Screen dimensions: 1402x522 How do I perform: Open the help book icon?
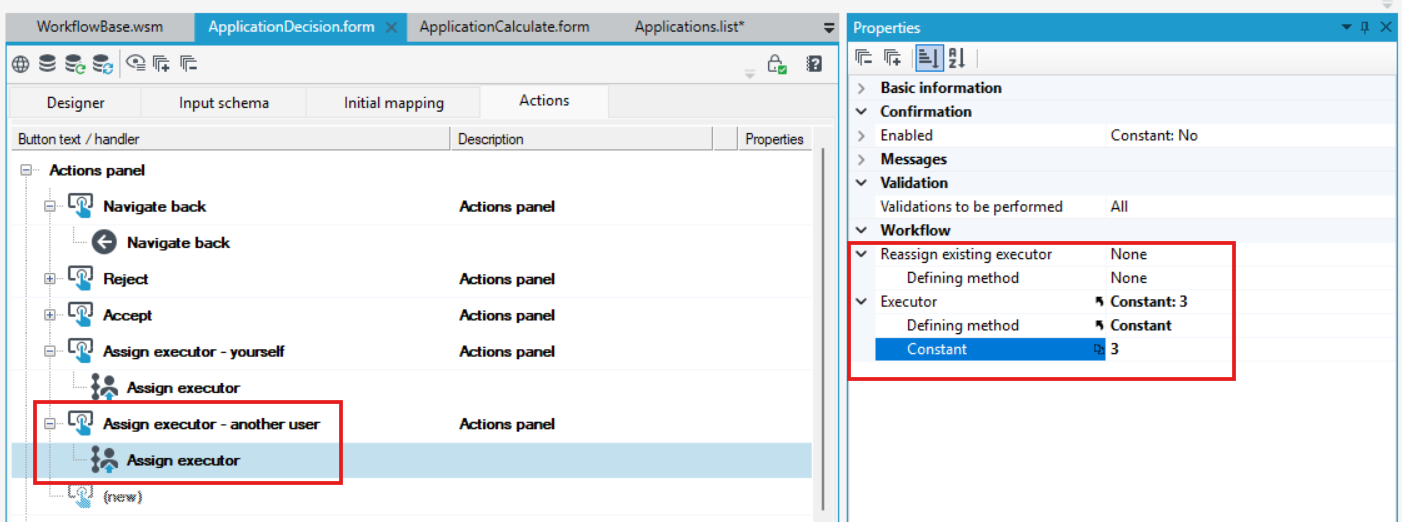pos(814,64)
